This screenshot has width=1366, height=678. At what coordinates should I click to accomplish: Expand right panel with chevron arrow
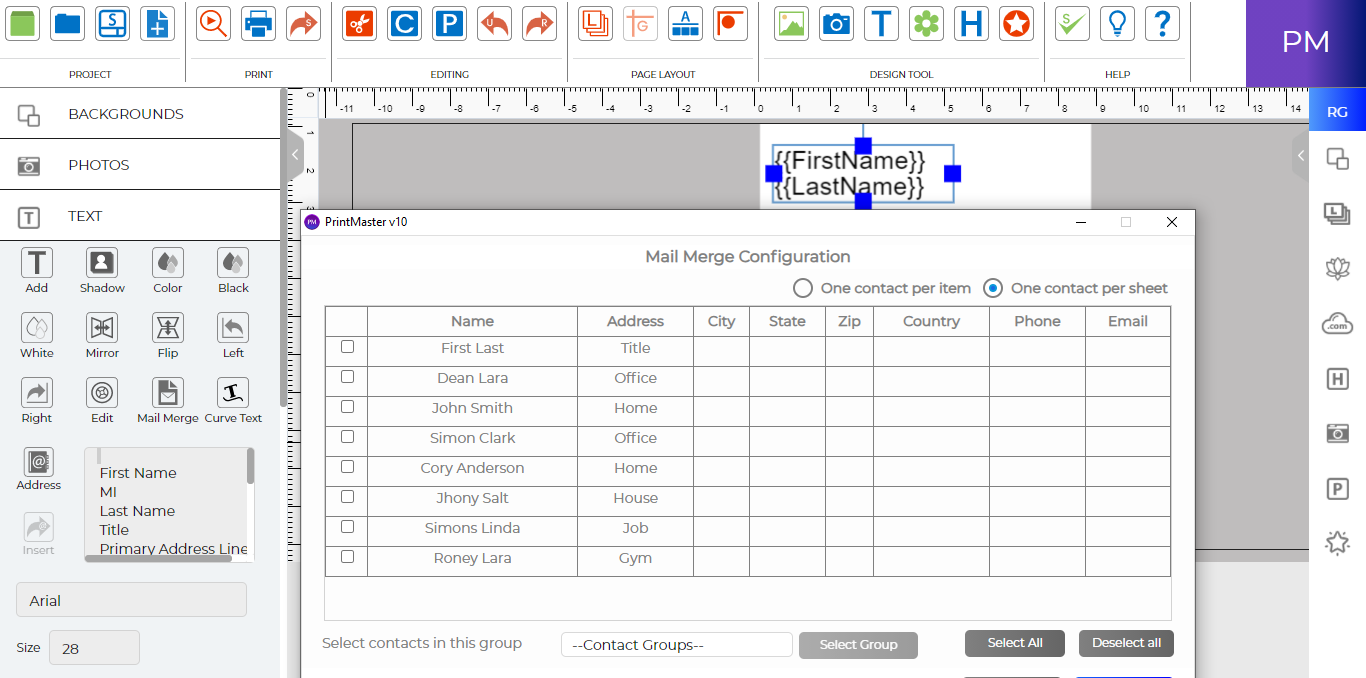point(1300,155)
